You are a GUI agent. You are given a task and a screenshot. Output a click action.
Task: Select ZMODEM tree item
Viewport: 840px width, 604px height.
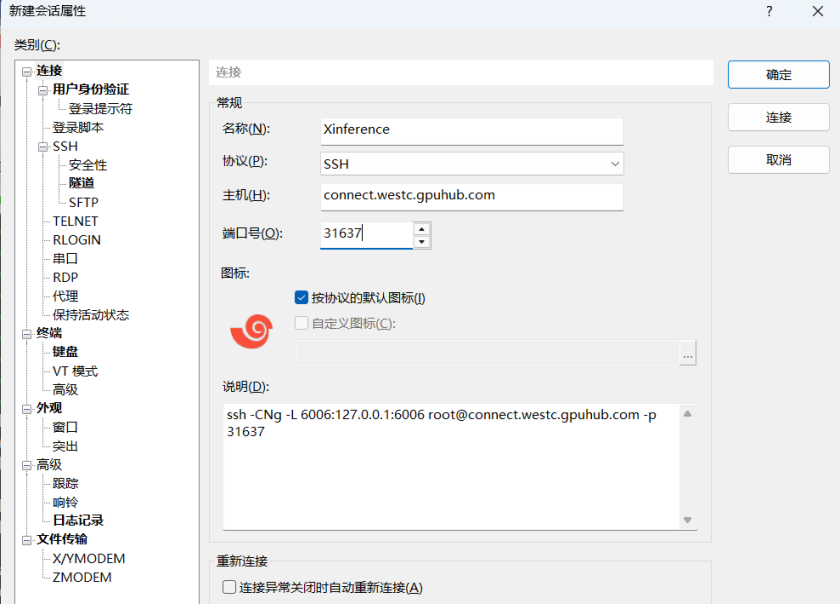click(x=82, y=578)
